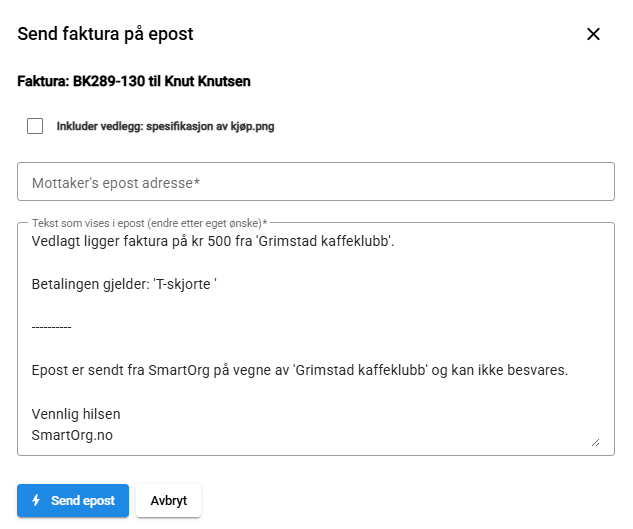Click the lightning bolt icon on Send epost
Screen dimensions: 633x529
click(x=37, y=501)
